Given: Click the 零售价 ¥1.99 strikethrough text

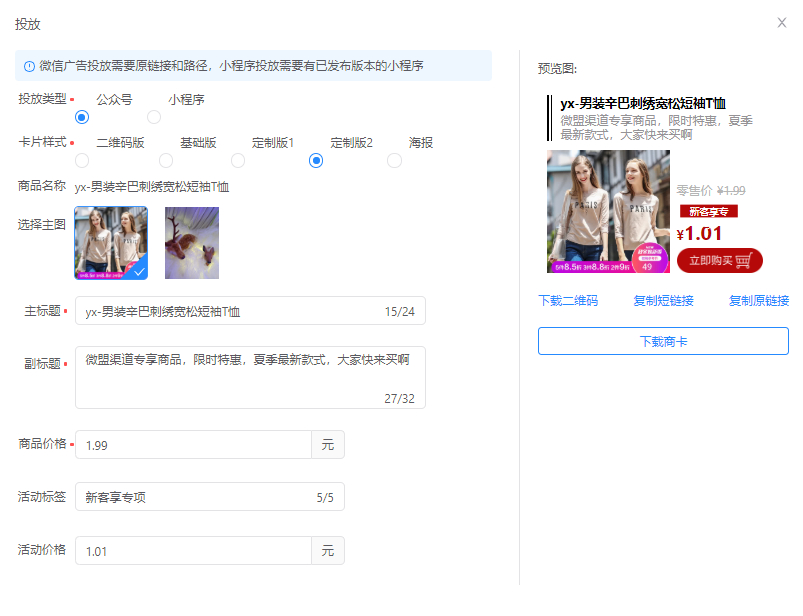Looking at the screenshot, I should 711,190.
